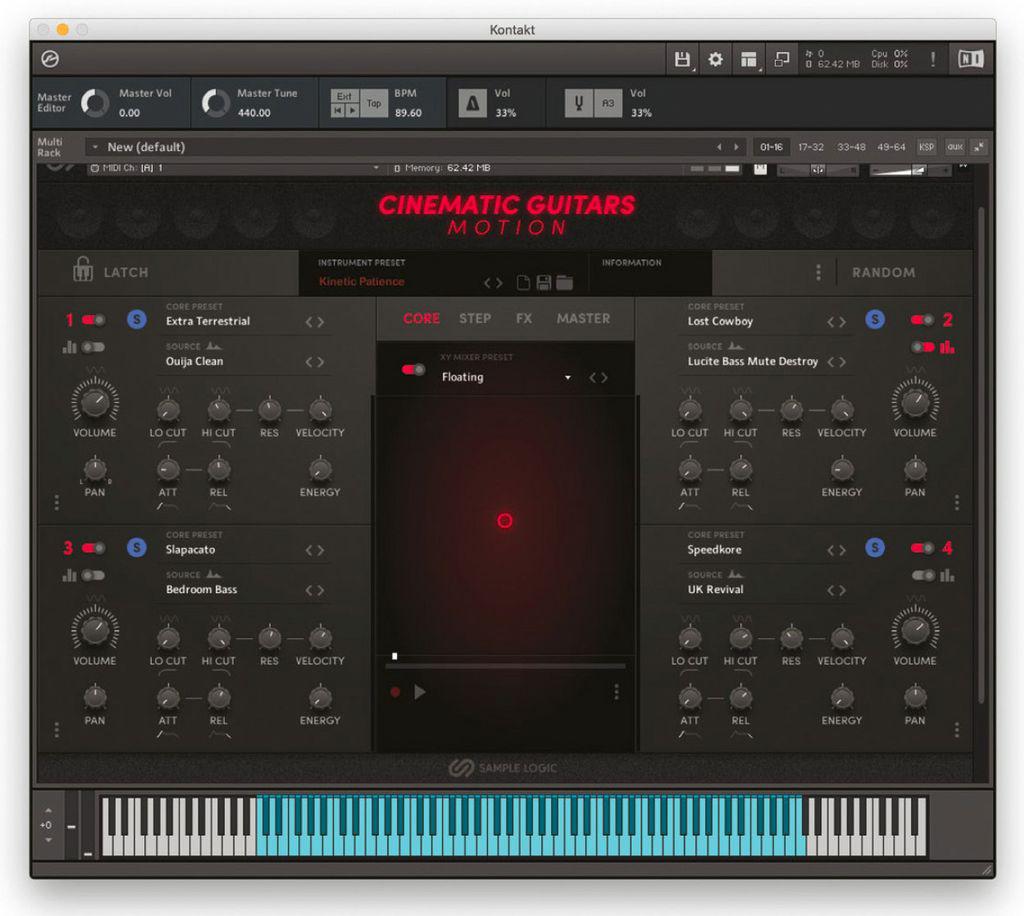Toggle core 4 power switch
Viewport: 1024px width, 916px height.
coord(922,548)
